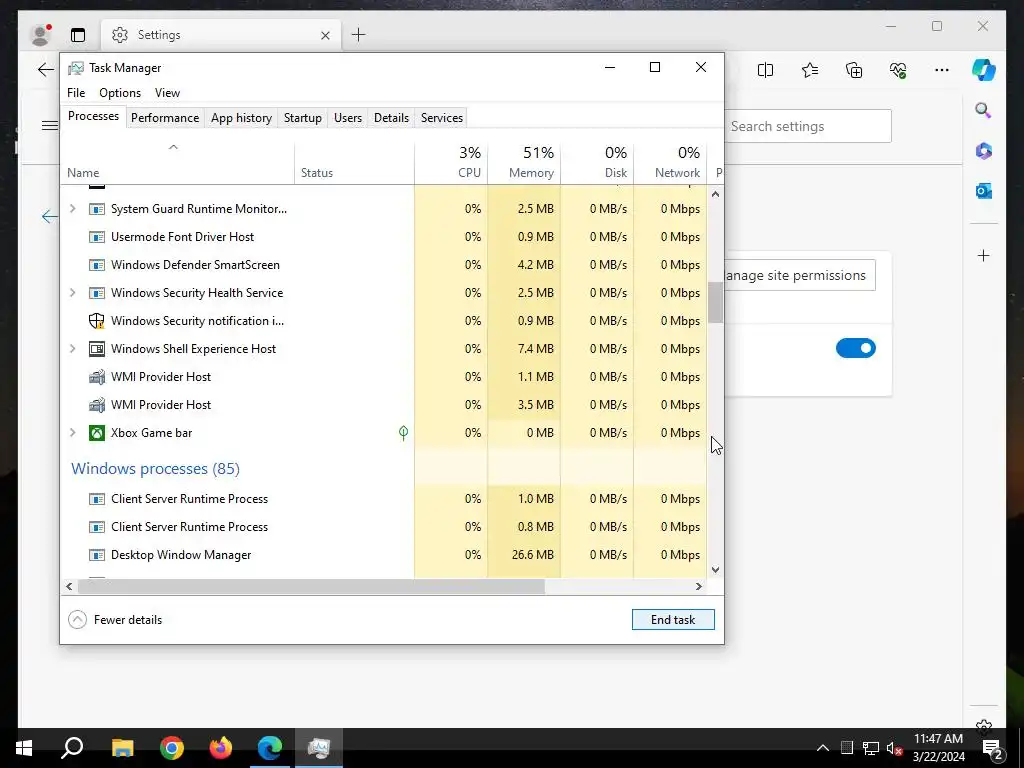Select Usermode Font Driver Host process

pos(383,236)
